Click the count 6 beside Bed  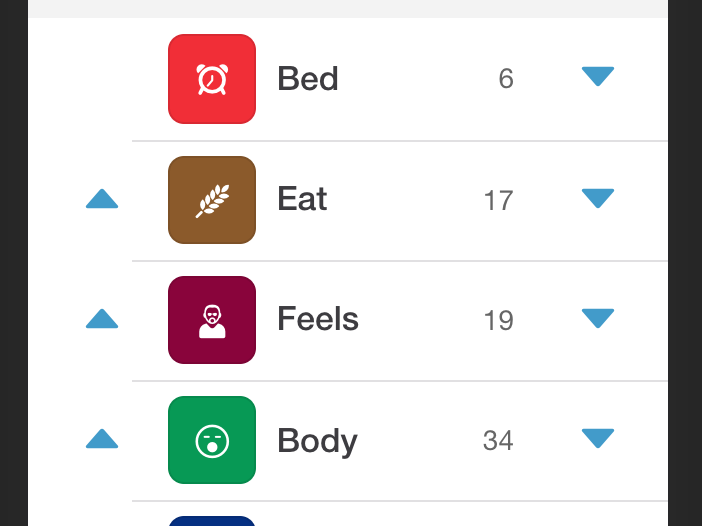pyautogui.click(x=506, y=79)
